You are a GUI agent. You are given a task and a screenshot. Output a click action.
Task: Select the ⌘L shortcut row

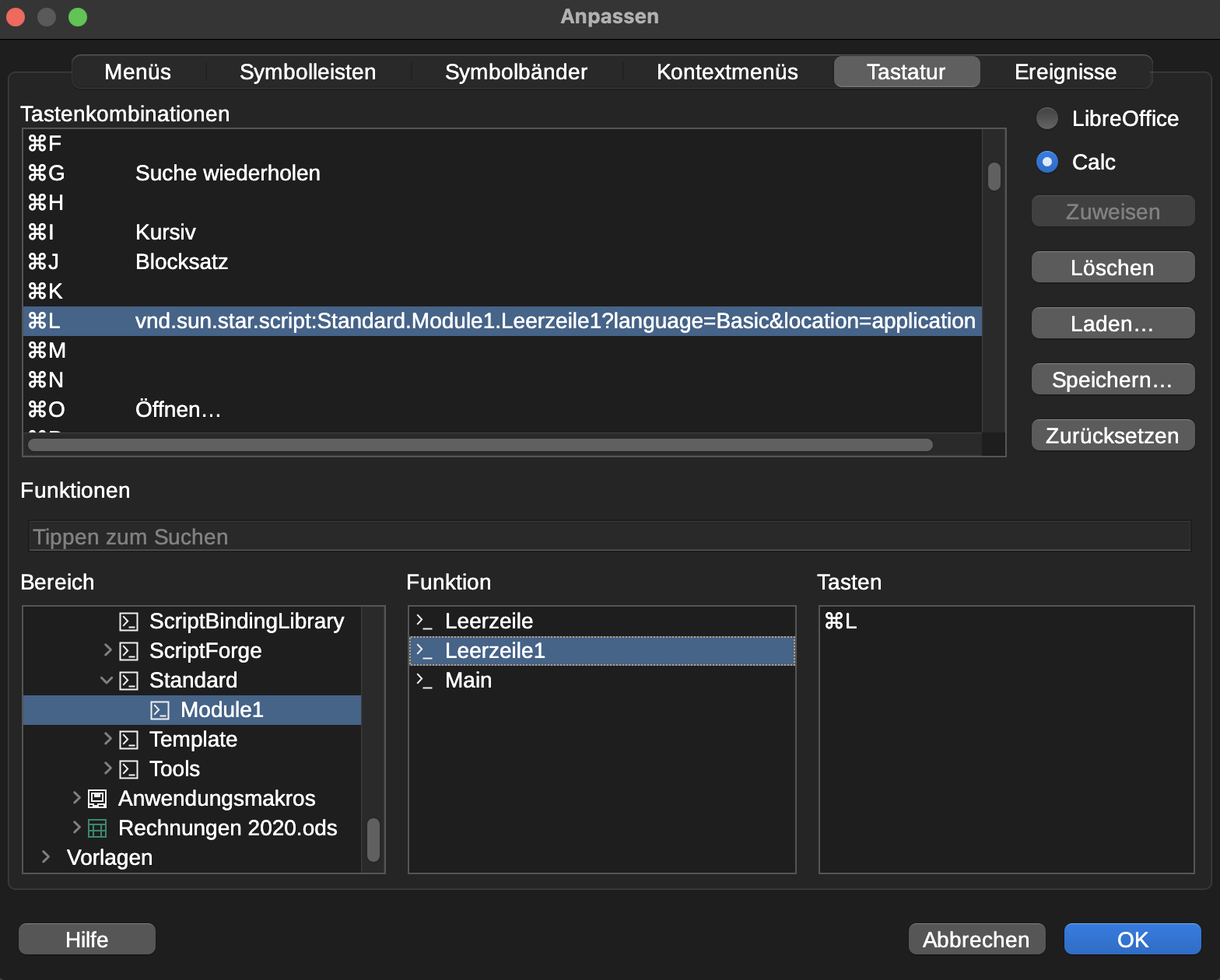[x=503, y=321]
